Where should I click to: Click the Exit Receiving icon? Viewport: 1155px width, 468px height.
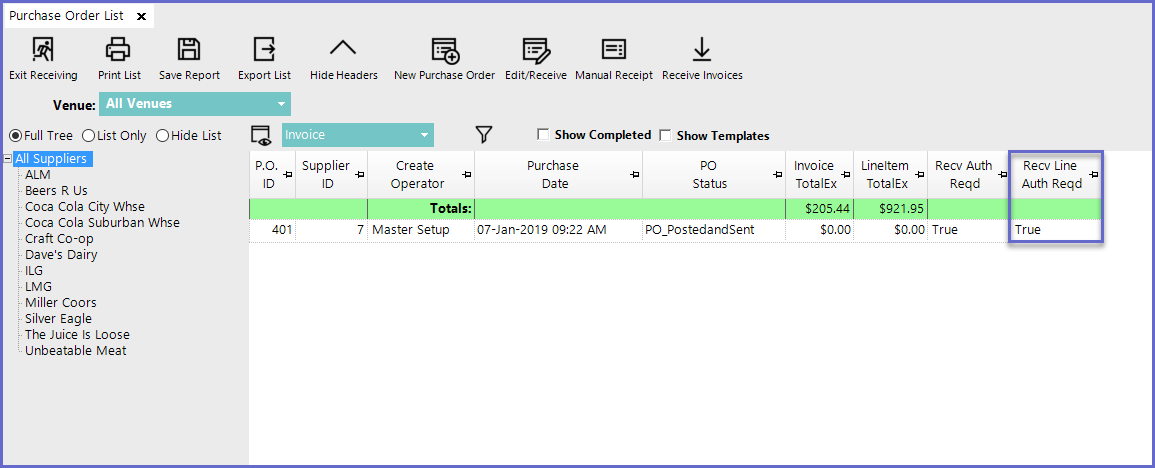click(x=43, y=49)
